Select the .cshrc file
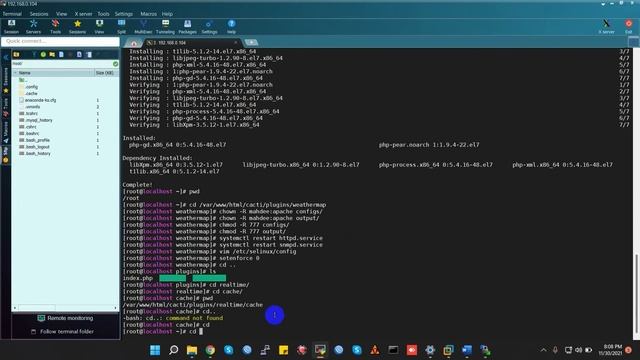Image resolution: width=640 pixels, height=360 pixels. coord(28,127)
